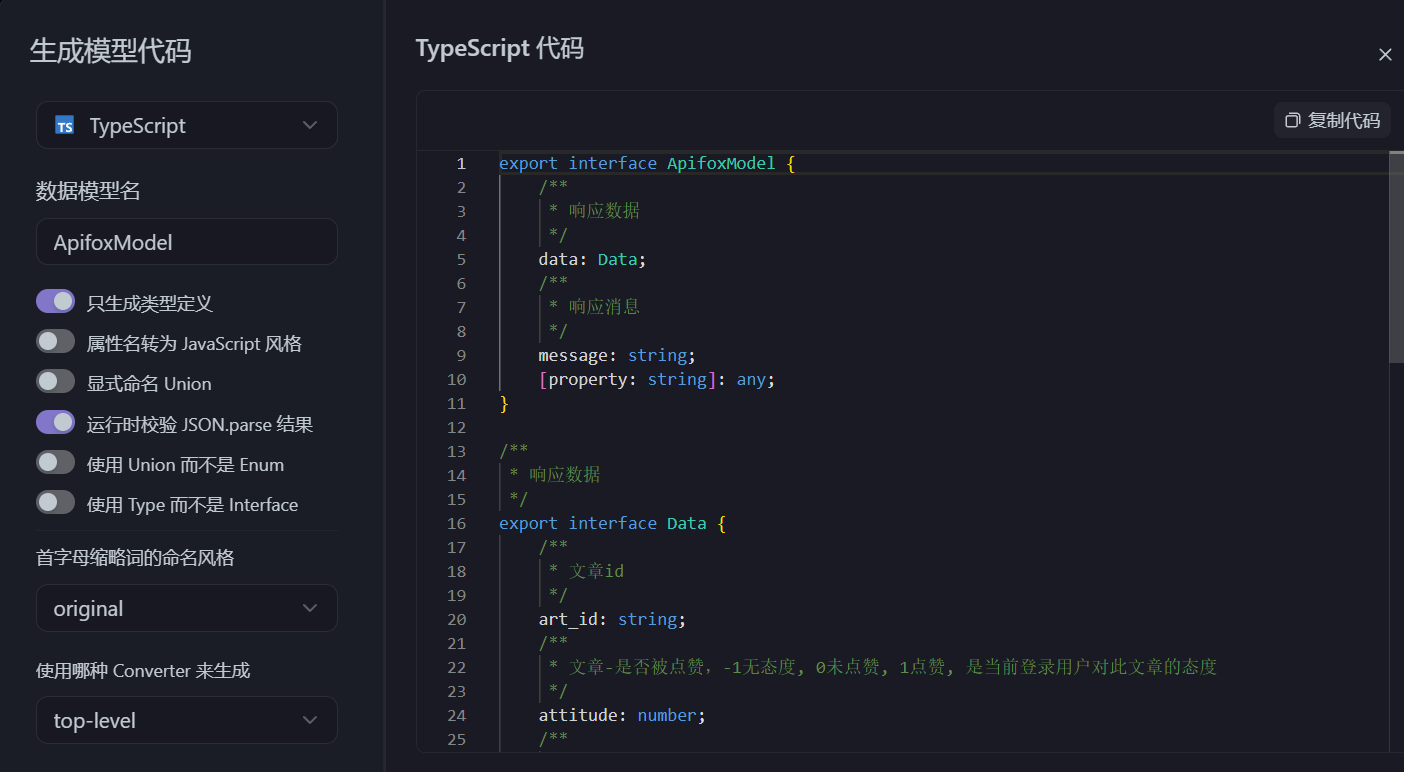This screenshot has height=772, width=1404.
Task: Open the top-level Converter dropdown
Action: pyautogui.click(x=187, y=720)
